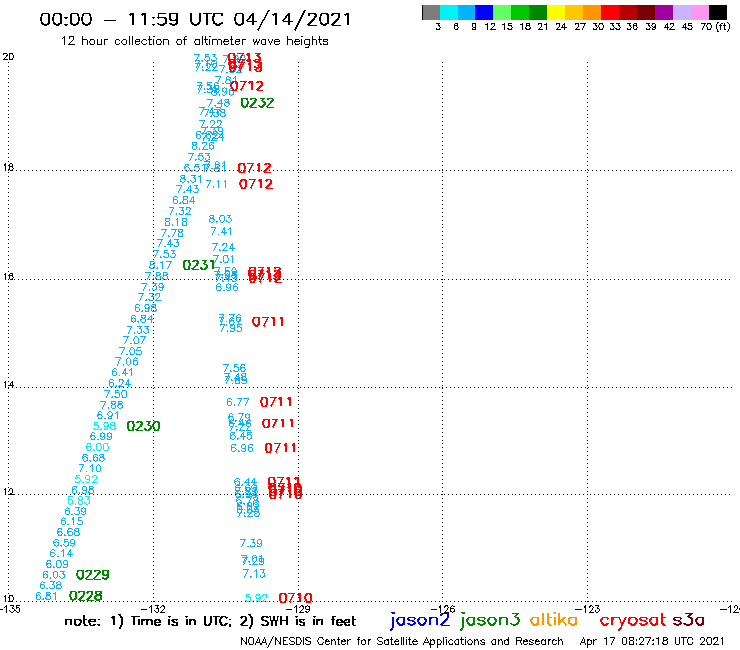This screenshot has height=650, width=740.
Task: Click the green time label '0231'
Action: (199, 265)
